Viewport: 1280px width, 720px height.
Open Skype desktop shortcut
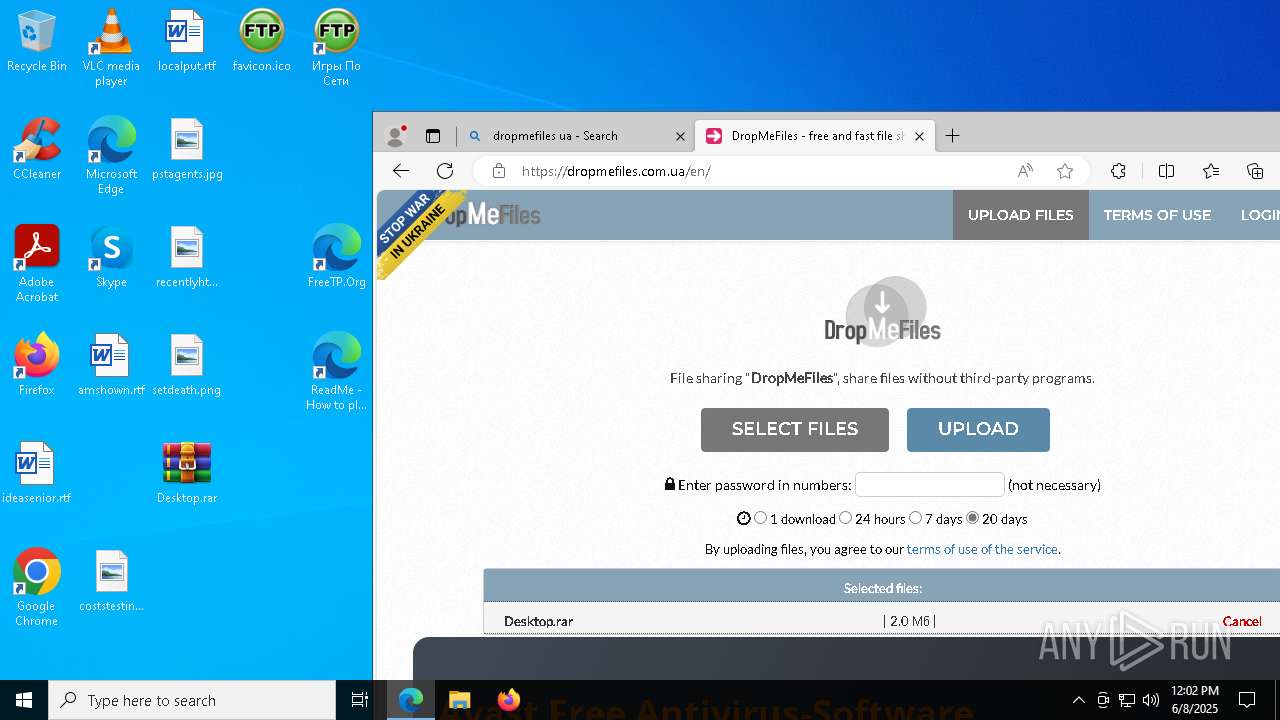point(111,256)
